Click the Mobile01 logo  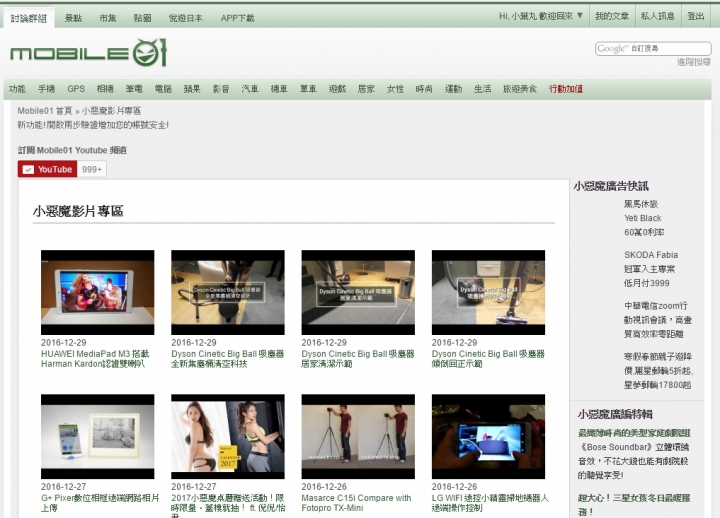click(x=89, y=53)
